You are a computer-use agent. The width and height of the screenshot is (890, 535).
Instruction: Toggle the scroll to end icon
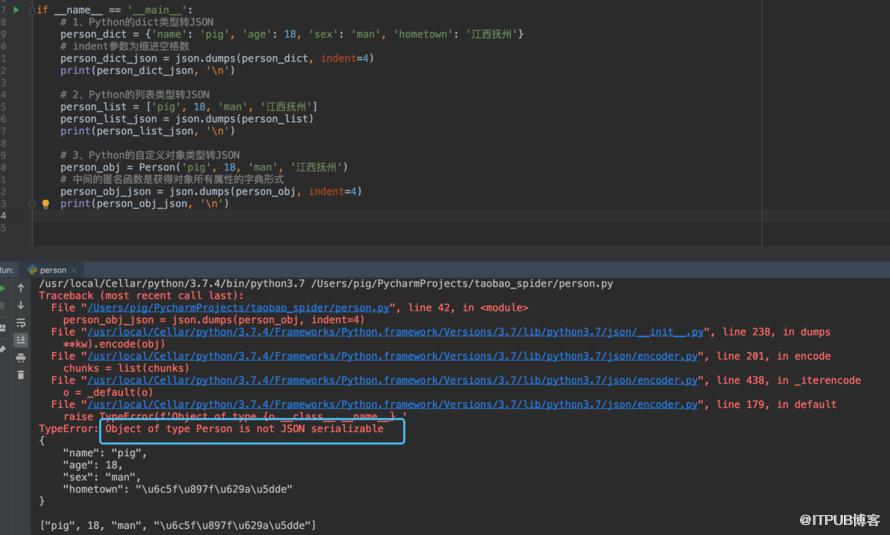pos(20,340)
